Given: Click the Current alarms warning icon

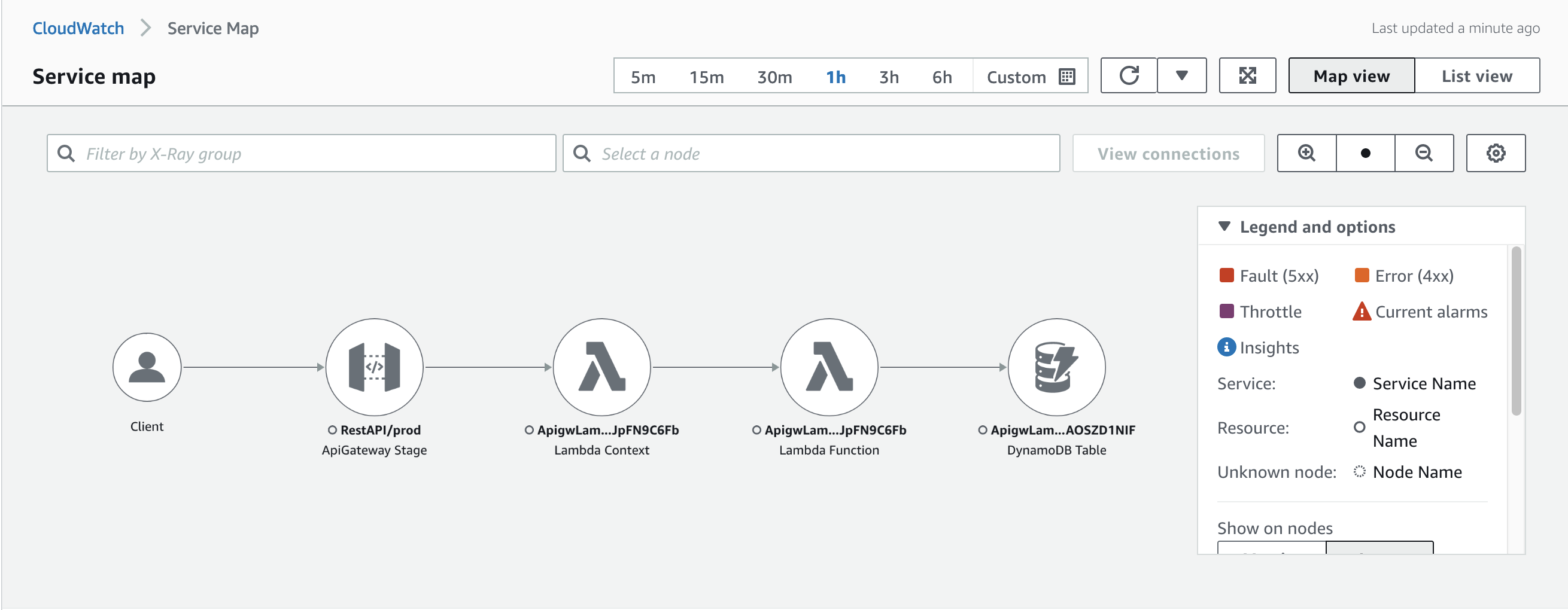Looking at the screenshot, I should (x=1362, y=312).
